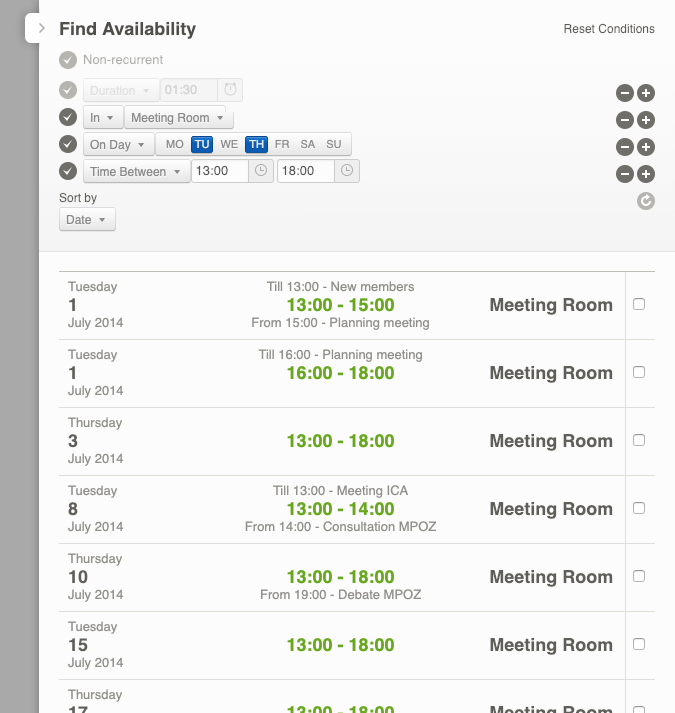Viewport: 675px width, 713px height.
Task: Open clock picker next to 18:00 end time
Action: pyautogui.click(x=346, y=171)
